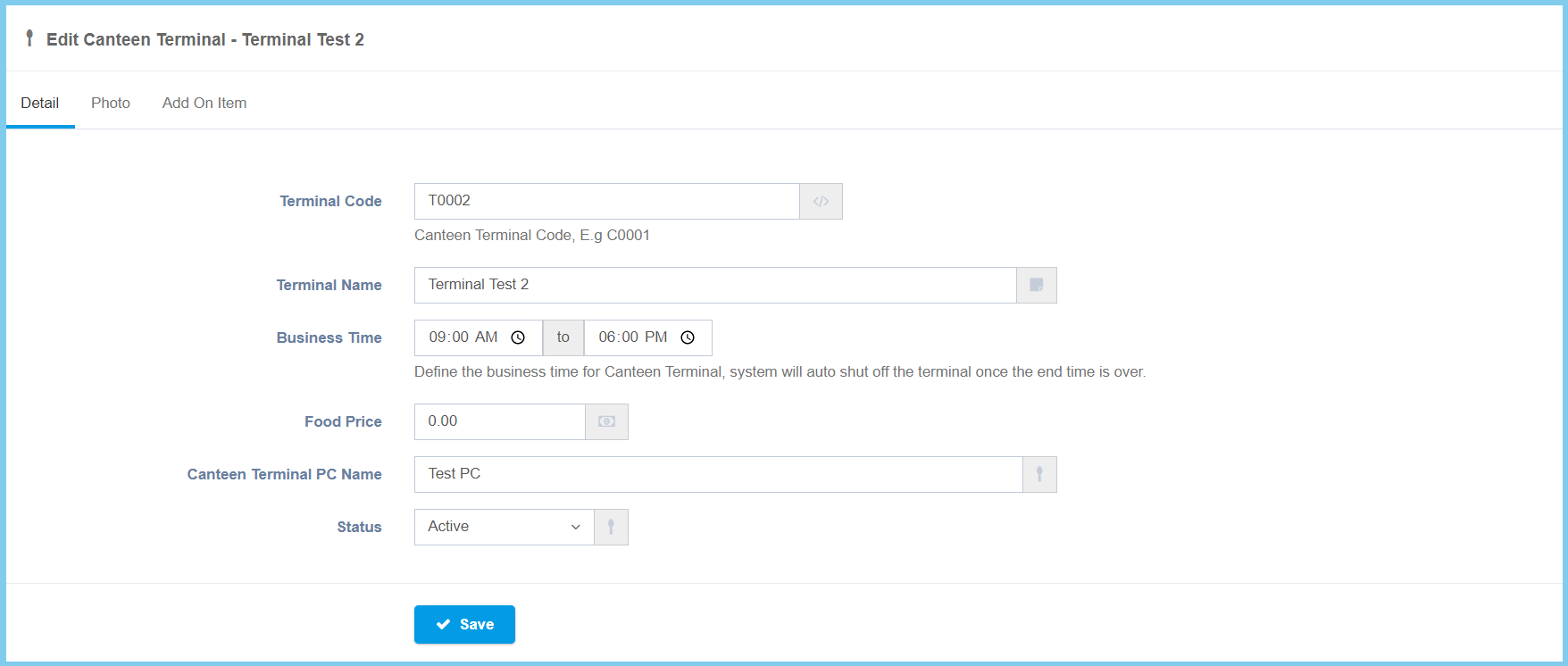
Task: Click the code brackets icon beside Terminal Code
Action: coord(821,202)
